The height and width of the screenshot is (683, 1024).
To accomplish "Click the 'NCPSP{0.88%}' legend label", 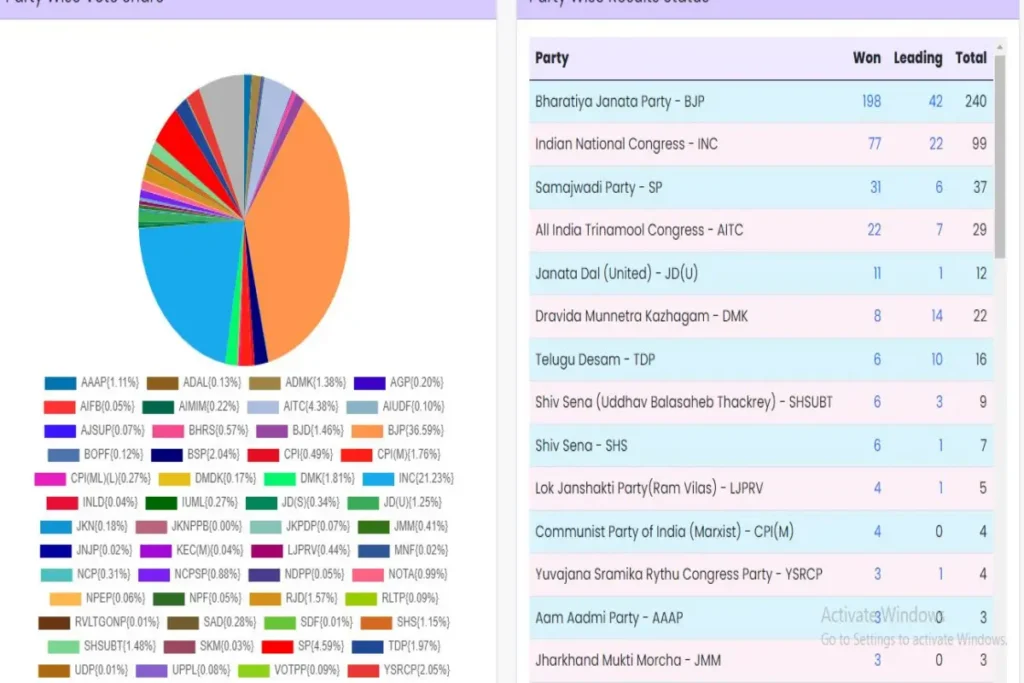I will pyautogui.click(x=207, y=575).
